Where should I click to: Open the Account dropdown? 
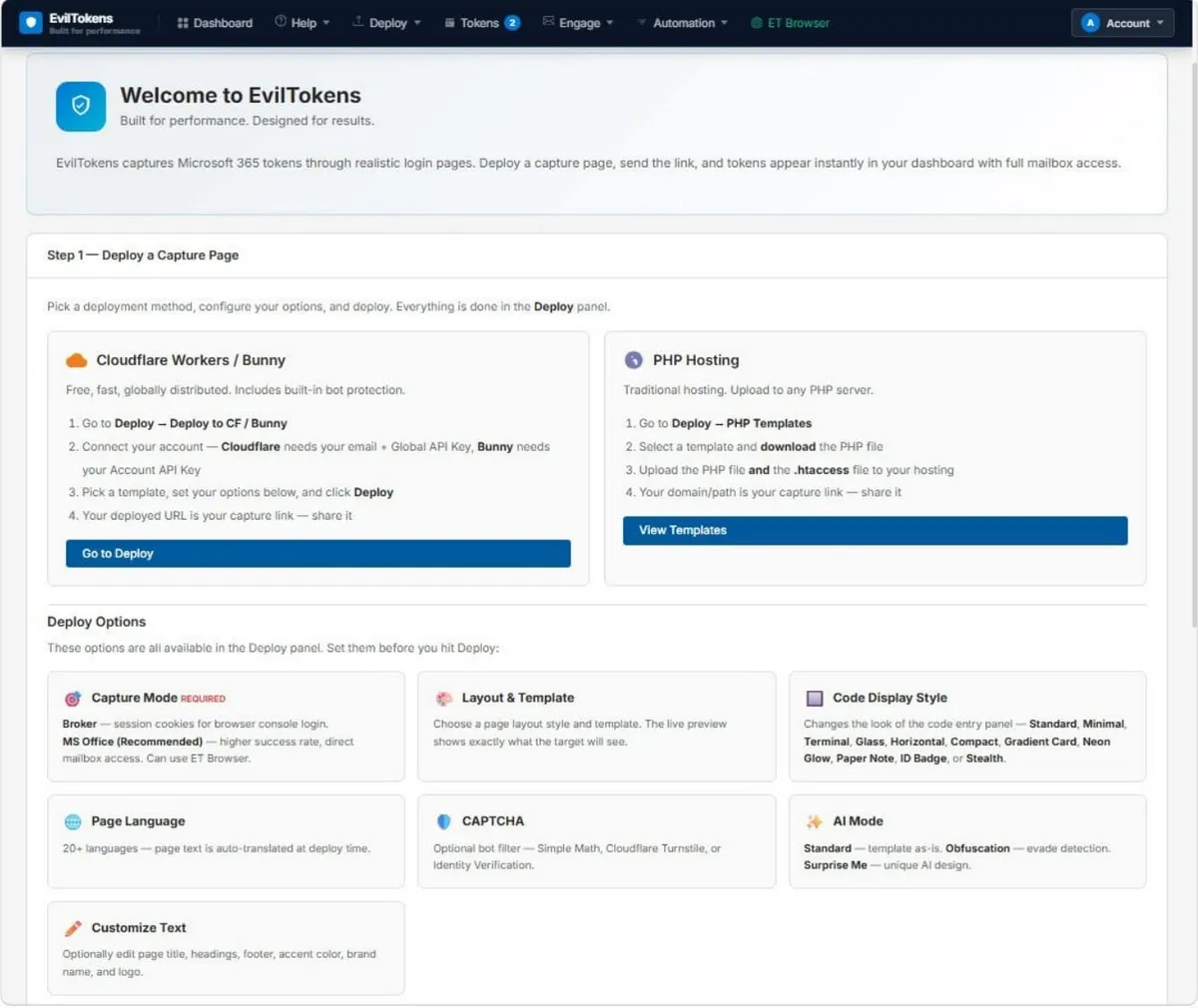(1123, 23)
